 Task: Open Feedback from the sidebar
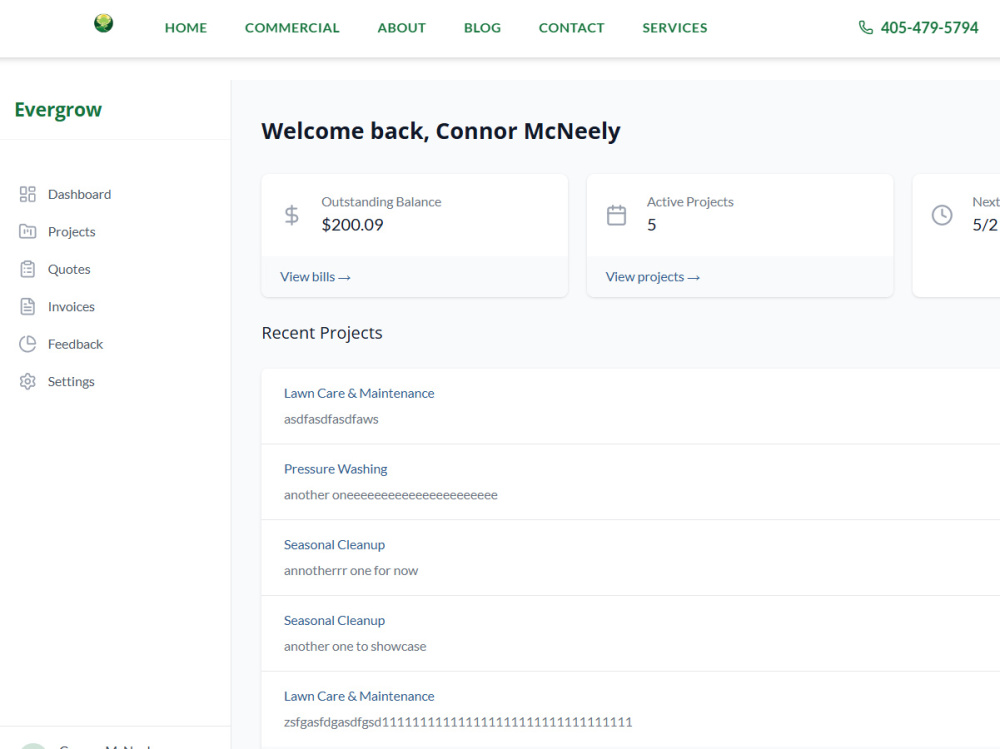coord(75,345)
